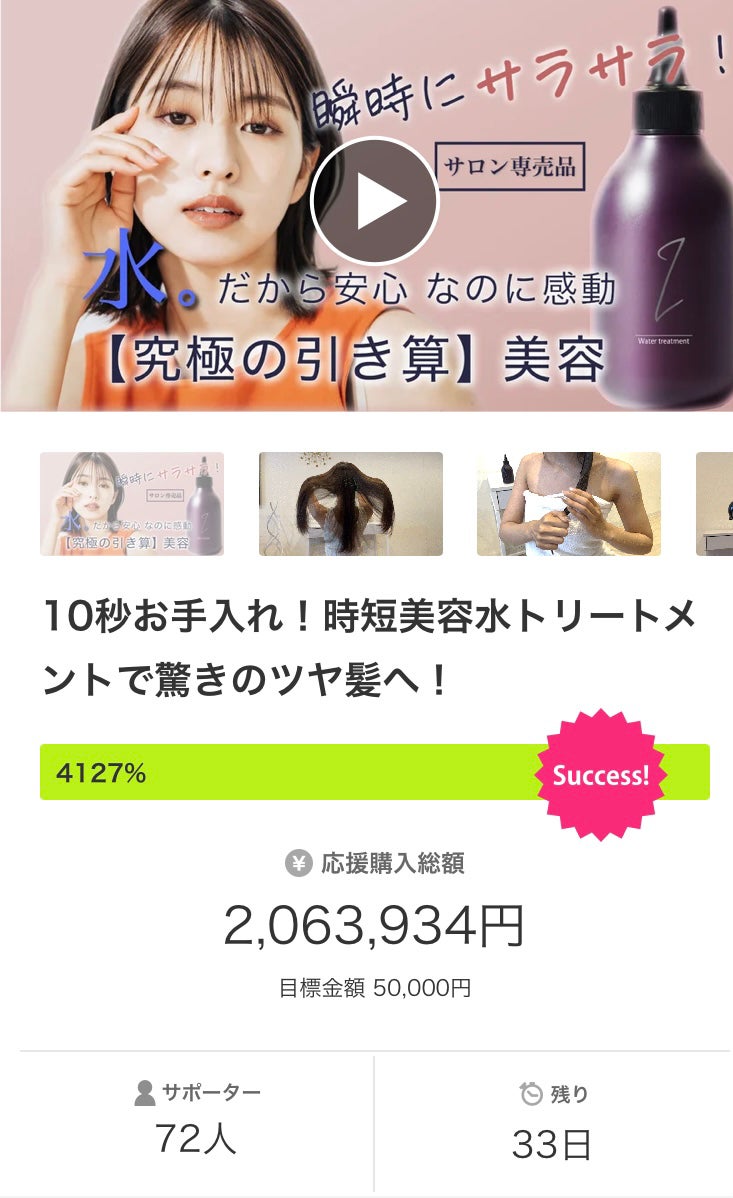Tap the 応援購入総額 label
The height and width of the screenshot is (1198, 733).
[x=393, y=863]
